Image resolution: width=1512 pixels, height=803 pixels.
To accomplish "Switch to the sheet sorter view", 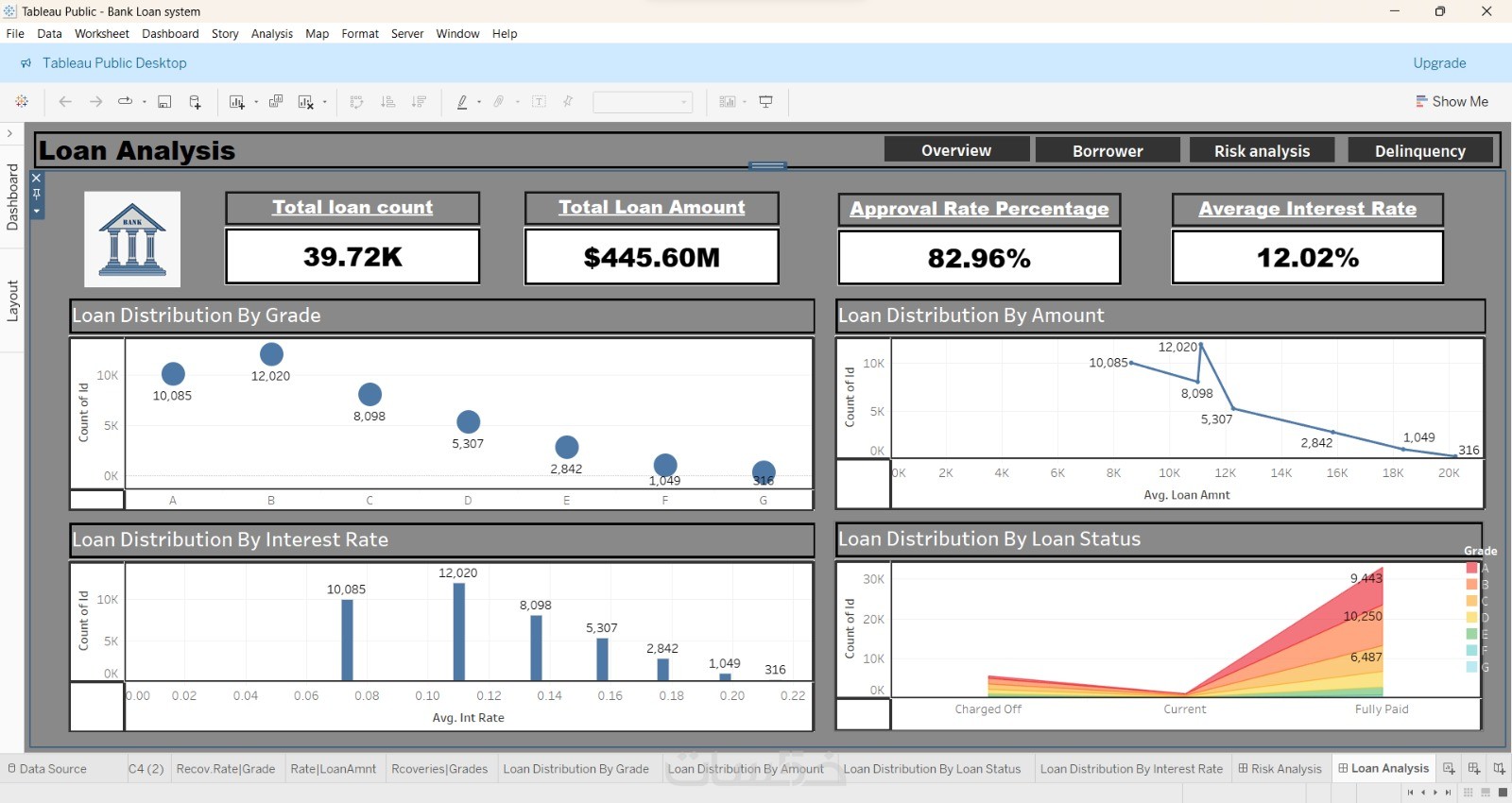I will [1469, 793].
